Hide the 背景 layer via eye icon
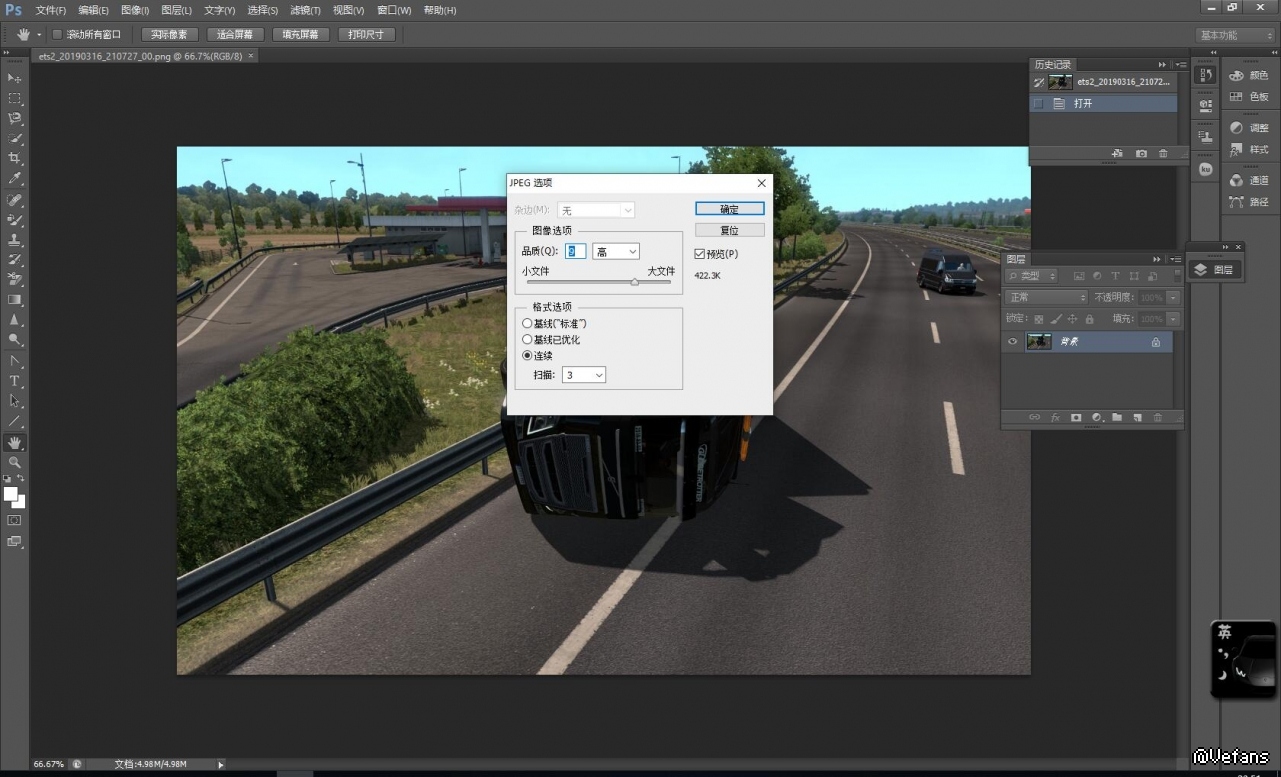 pyautogui.click(x=1012, y=342)
